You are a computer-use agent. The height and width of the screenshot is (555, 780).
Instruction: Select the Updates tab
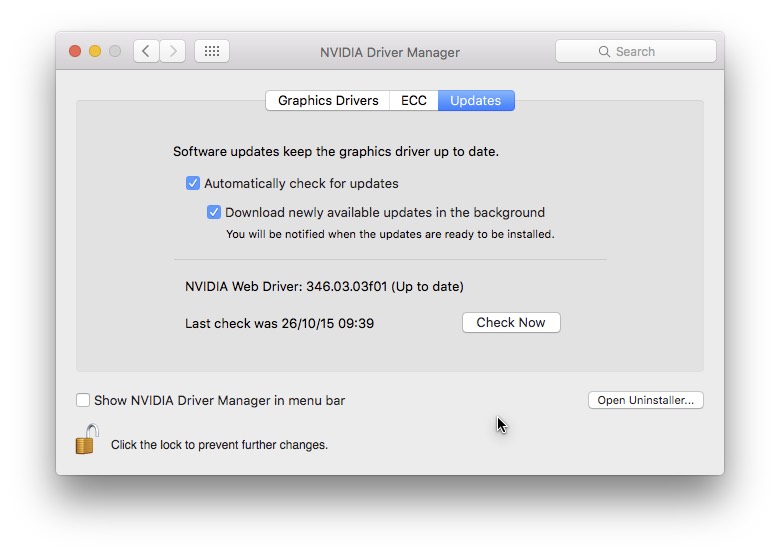click(x=476, y=100)
